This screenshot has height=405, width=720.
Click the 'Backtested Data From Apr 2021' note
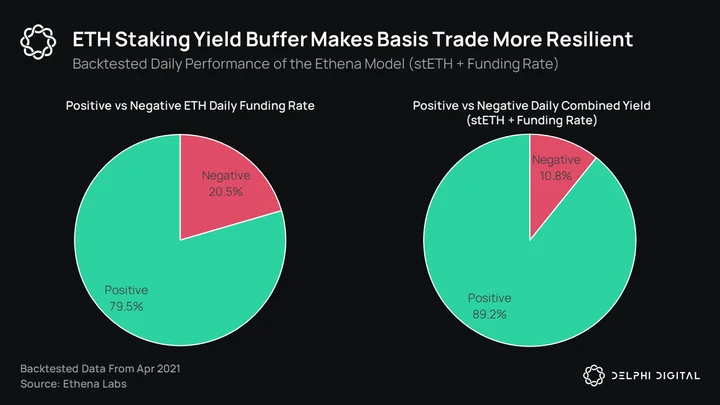coord(100,369)
